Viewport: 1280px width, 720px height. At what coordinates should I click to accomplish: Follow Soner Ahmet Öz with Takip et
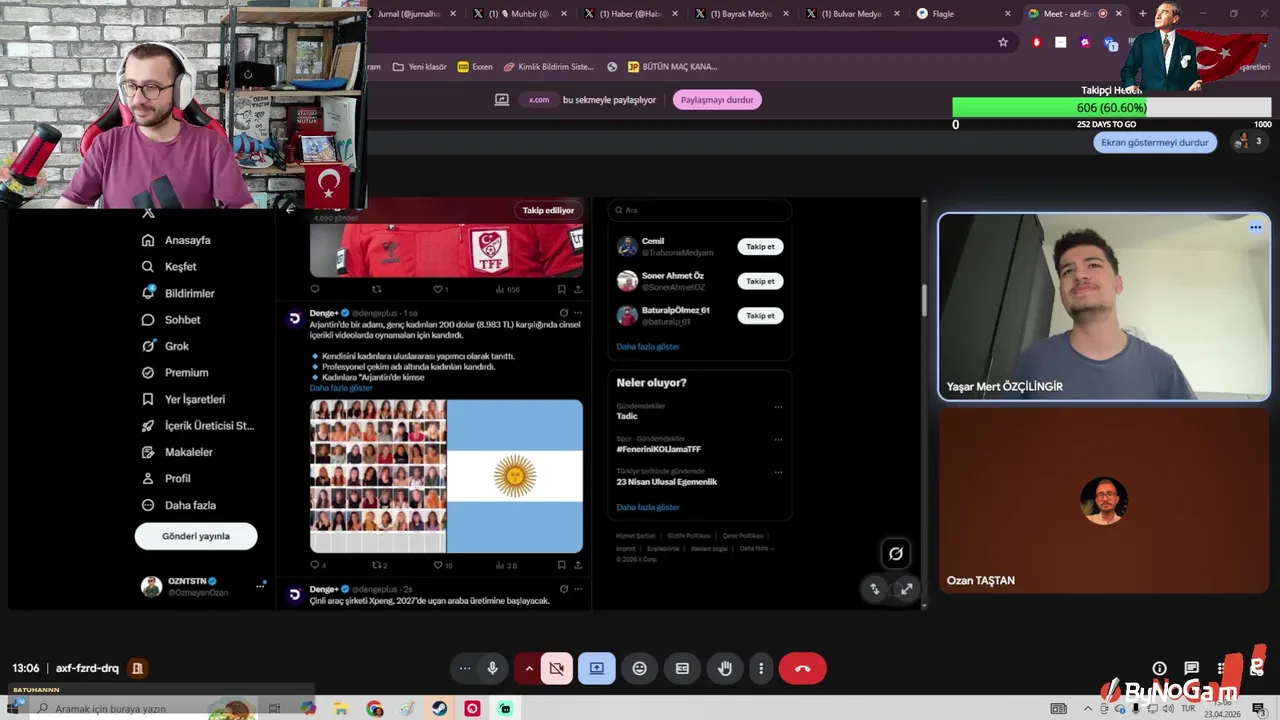[x=760, y=281]
